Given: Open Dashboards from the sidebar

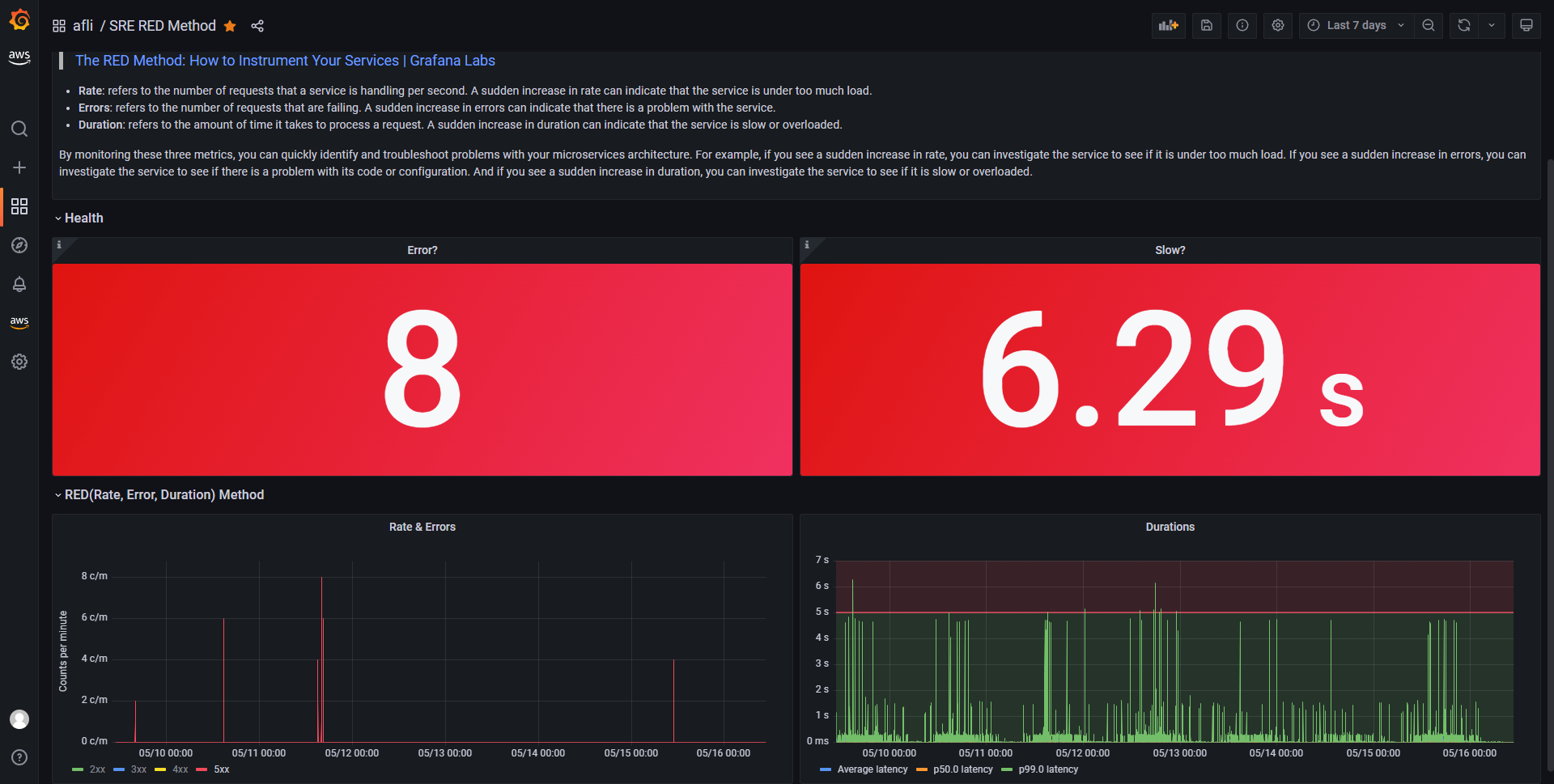Looking at the screenshot, I should 19,206.
